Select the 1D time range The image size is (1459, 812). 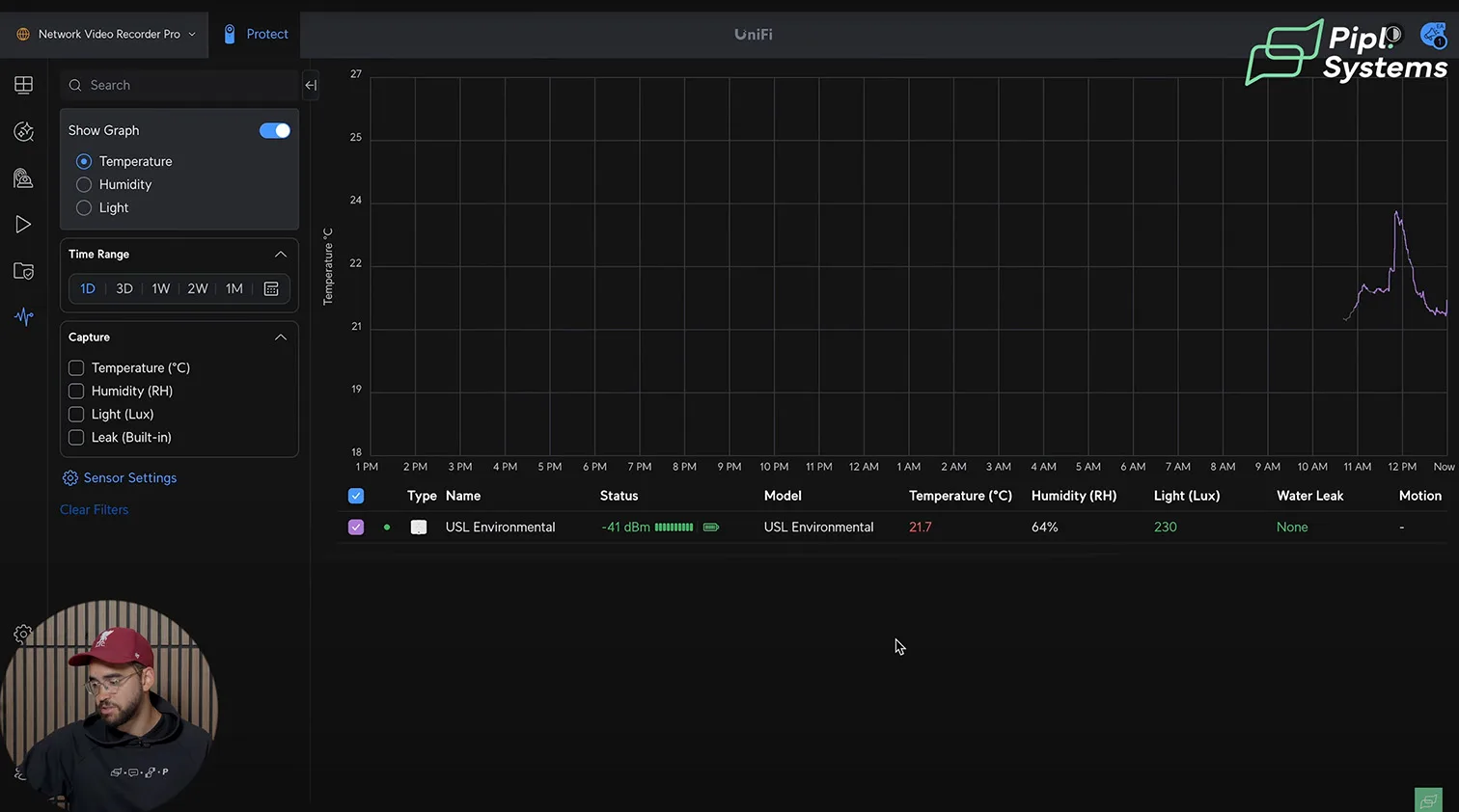(x=88, y=288)
